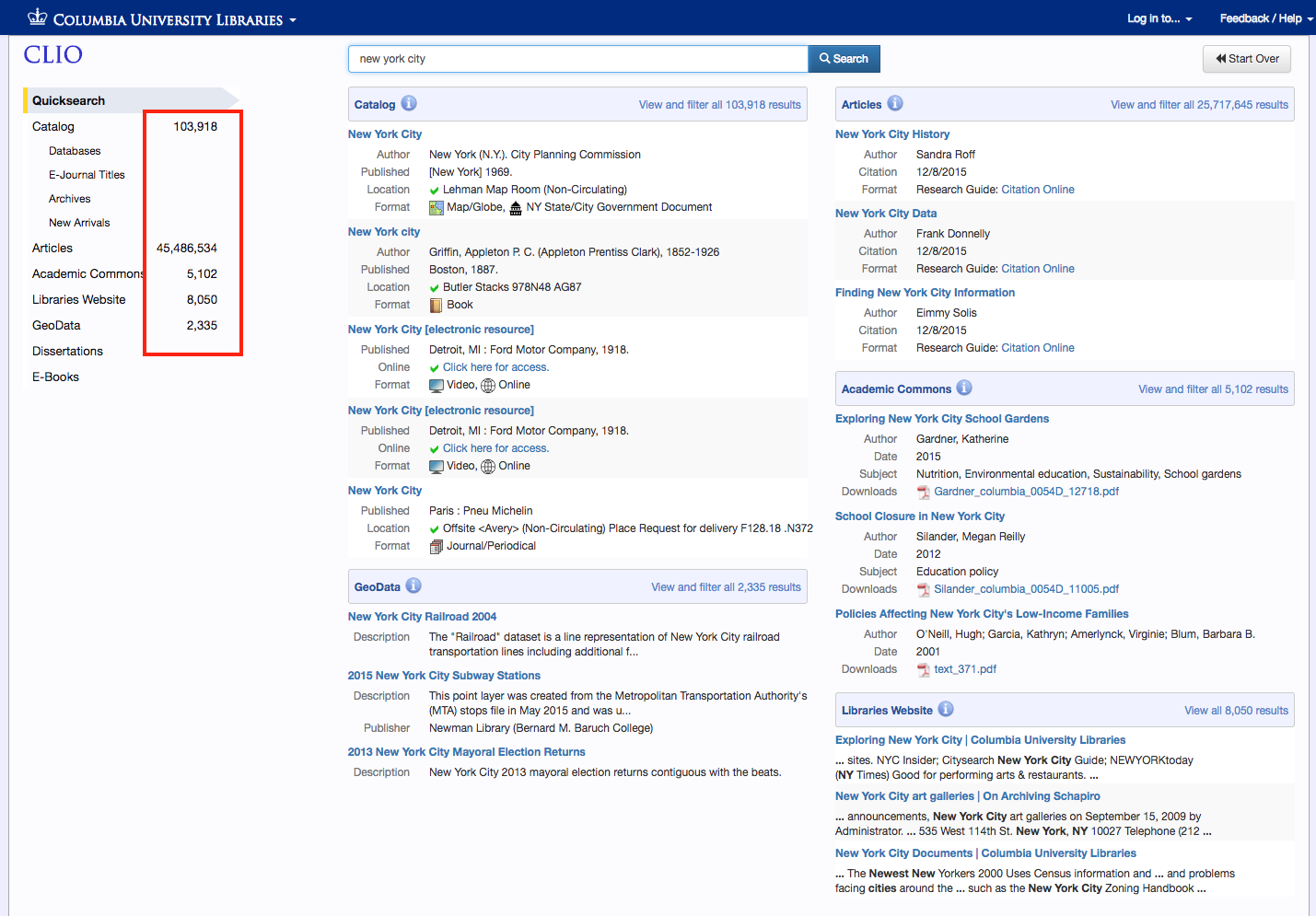Screen dimensions: 1316x916
Task: Open School Closure in New York City
Action: (919, 516)
